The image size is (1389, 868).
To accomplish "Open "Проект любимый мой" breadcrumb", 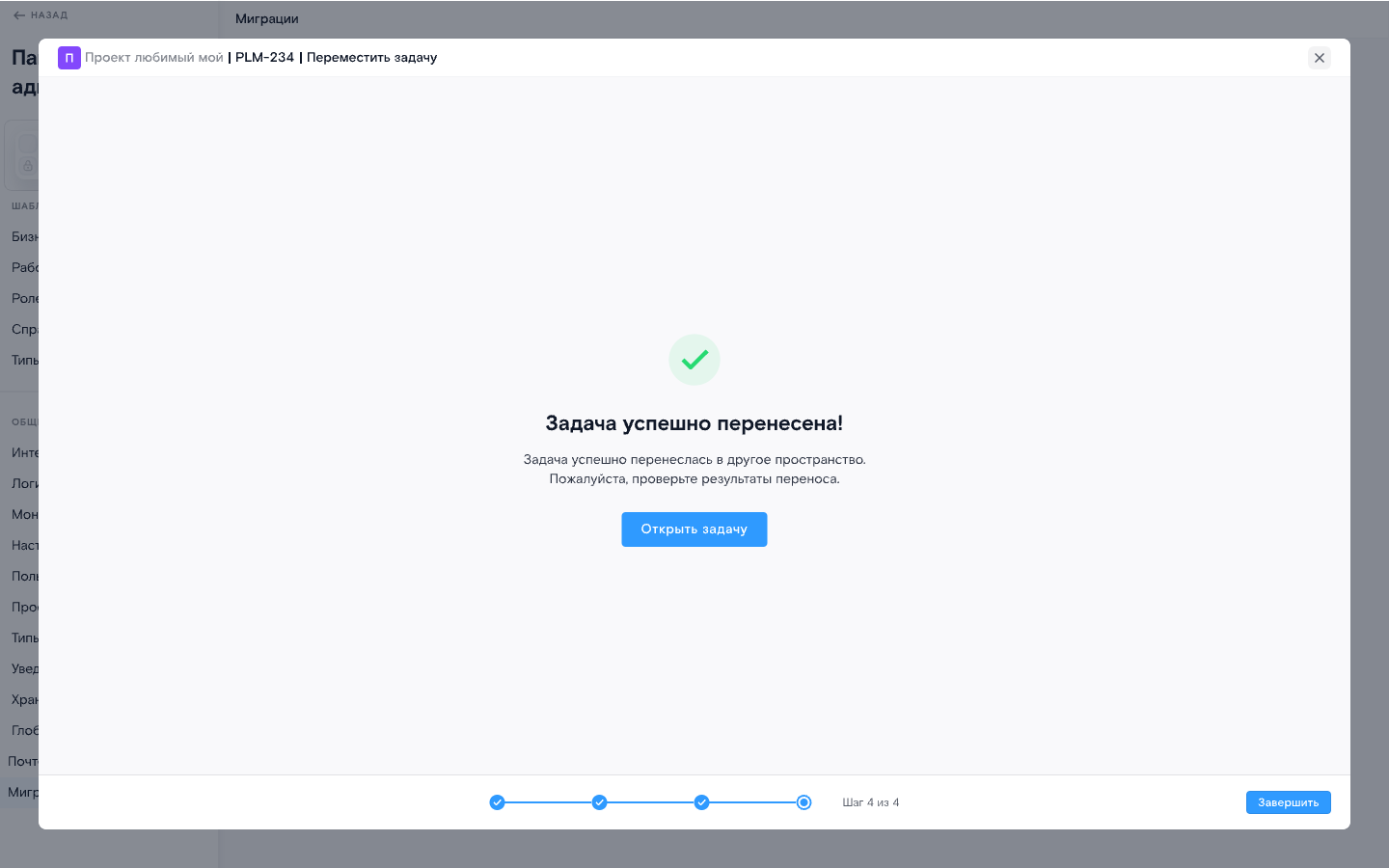I will pyautogui.click(x=154, y=58).
